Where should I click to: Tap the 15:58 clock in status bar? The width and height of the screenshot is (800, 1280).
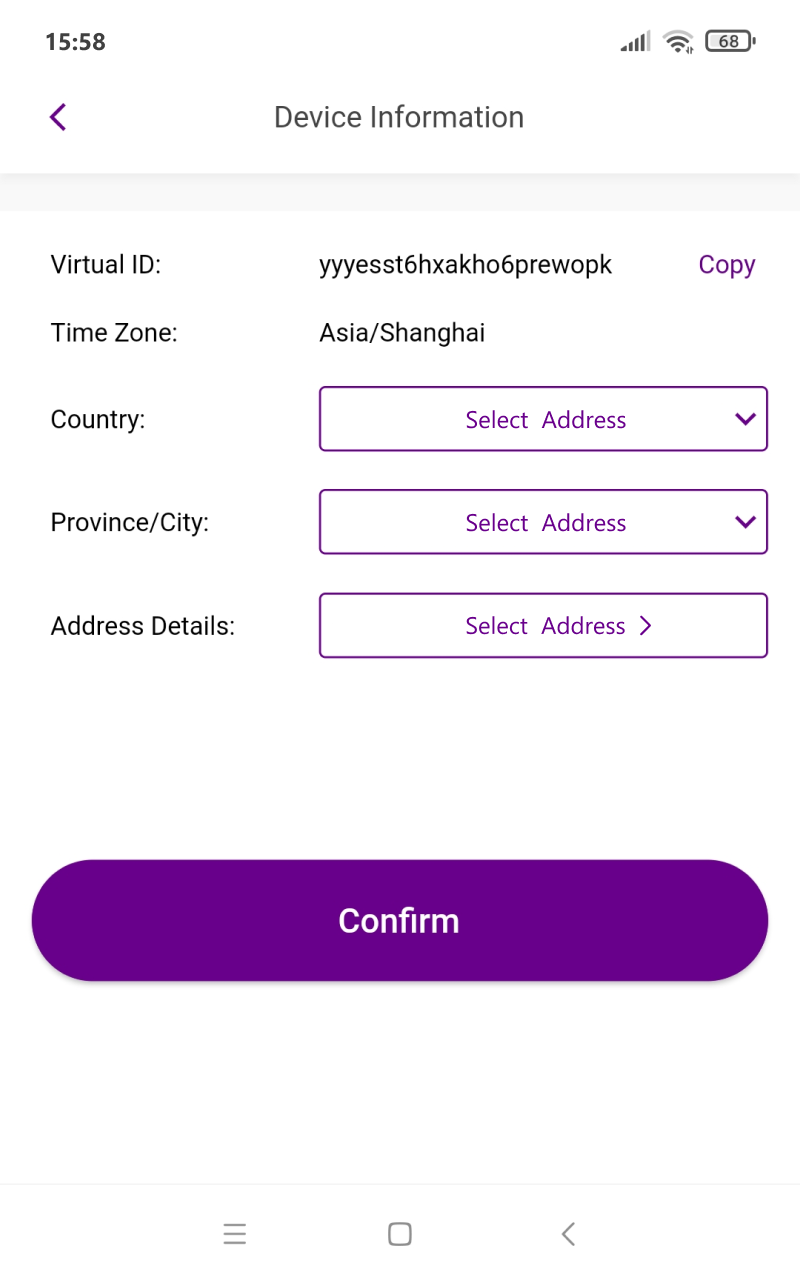(x=75, y=42)
